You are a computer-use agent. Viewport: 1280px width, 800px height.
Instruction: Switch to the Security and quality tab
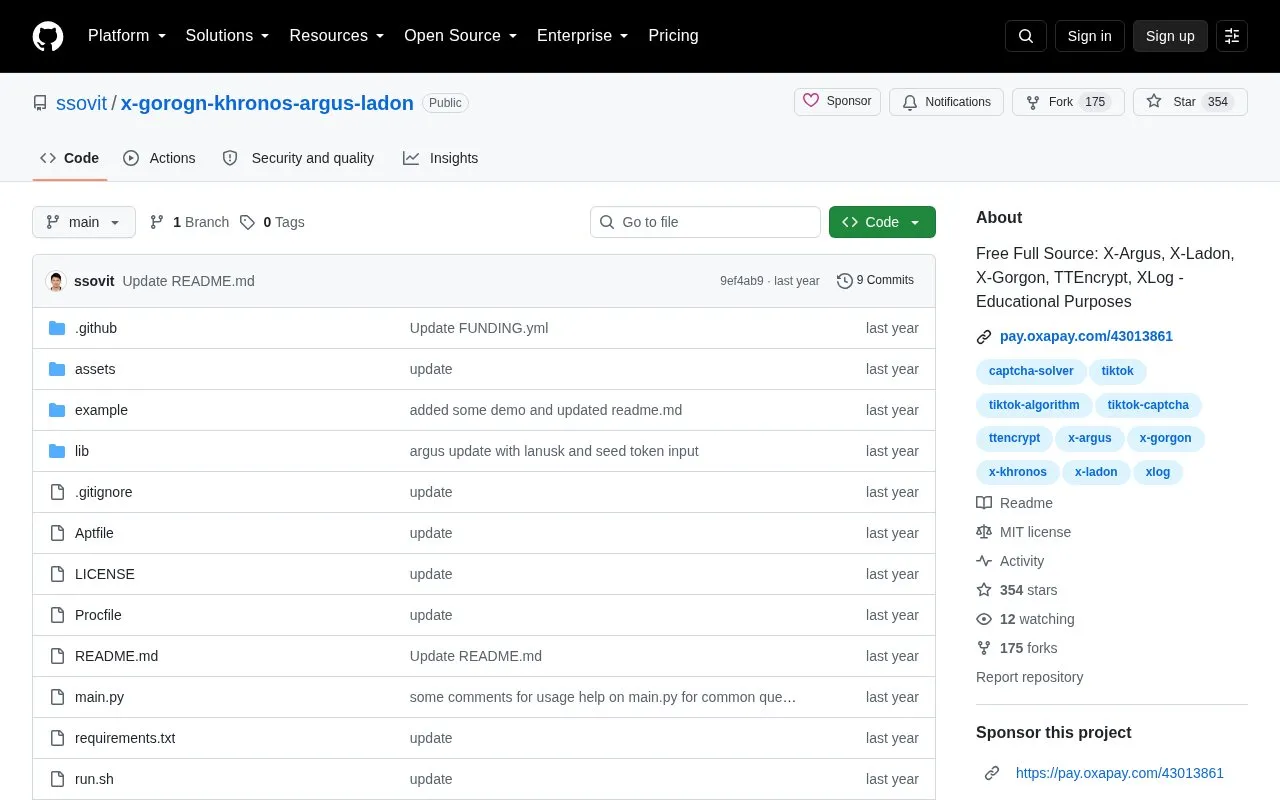tap(298, 158)
